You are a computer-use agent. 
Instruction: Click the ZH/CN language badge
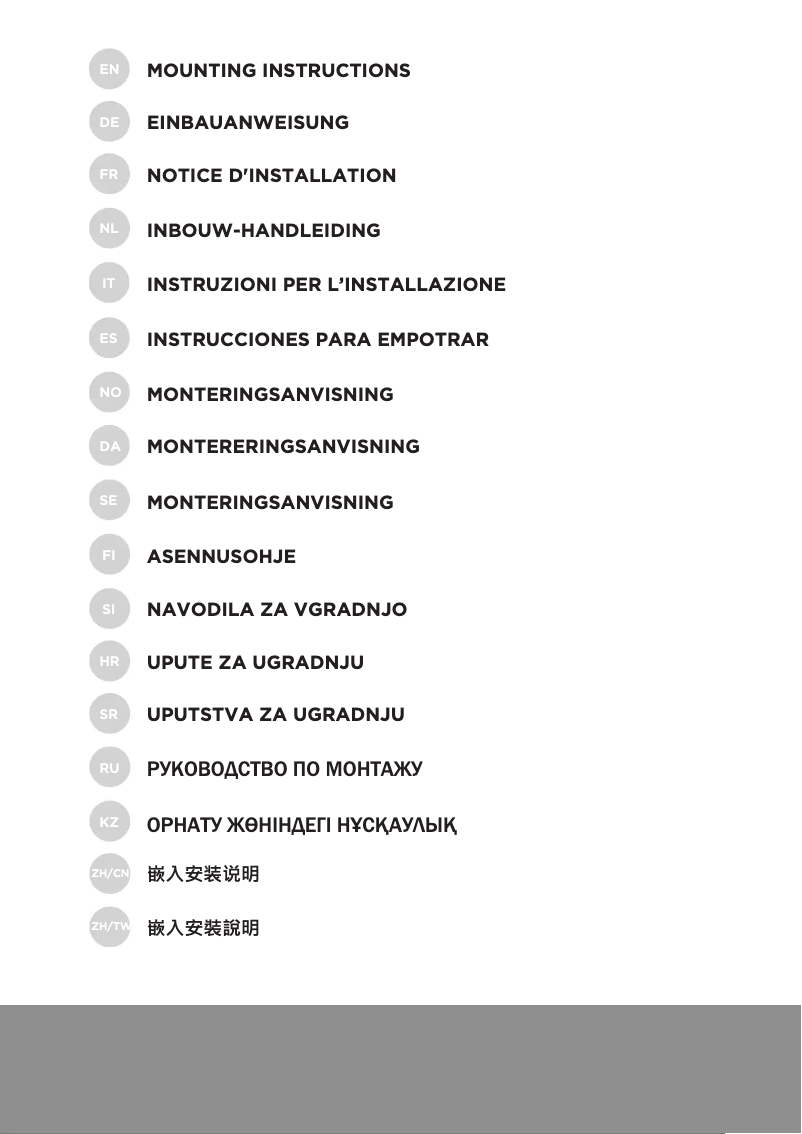109,874
